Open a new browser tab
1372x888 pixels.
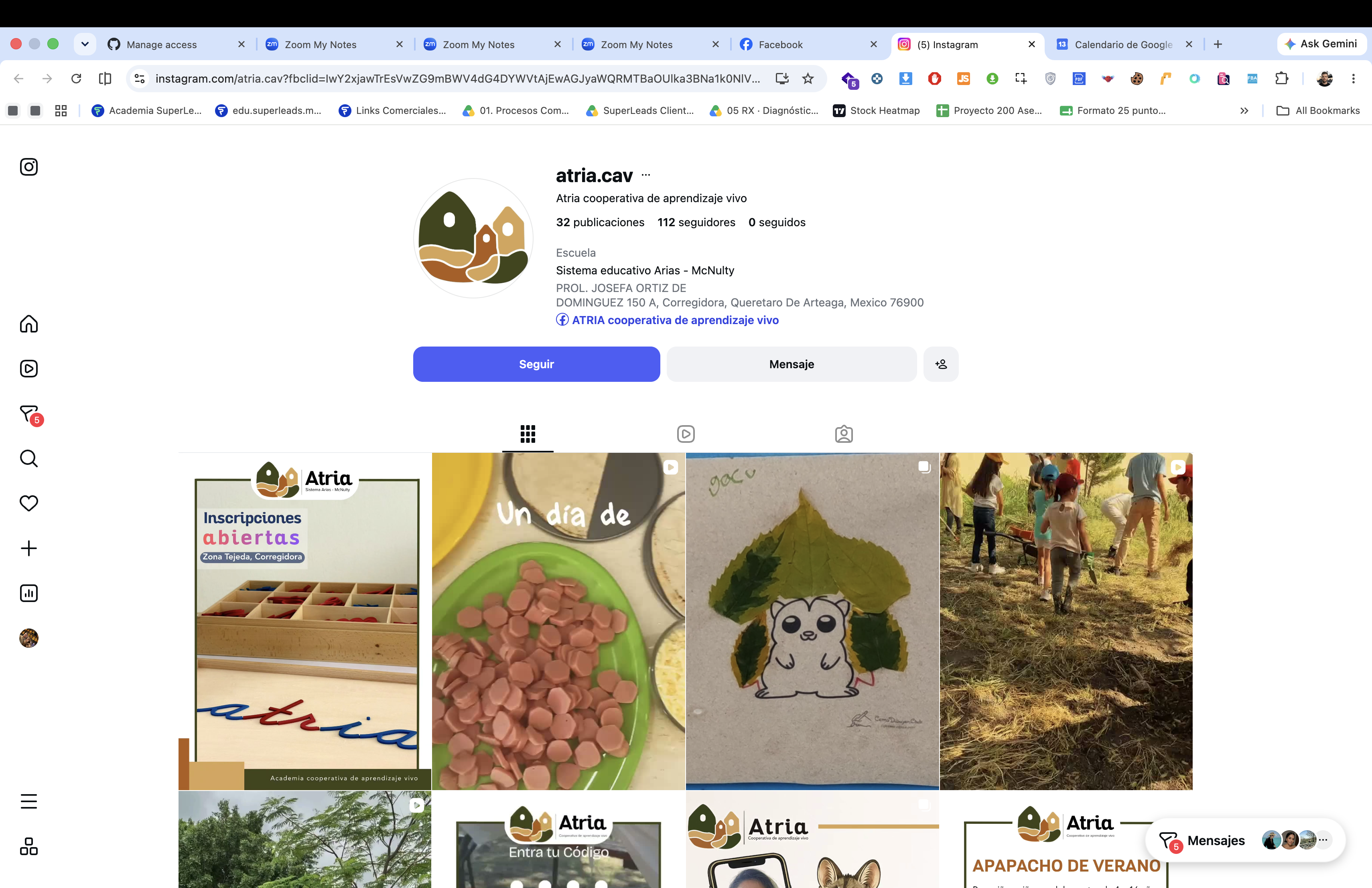point(1218,45)
